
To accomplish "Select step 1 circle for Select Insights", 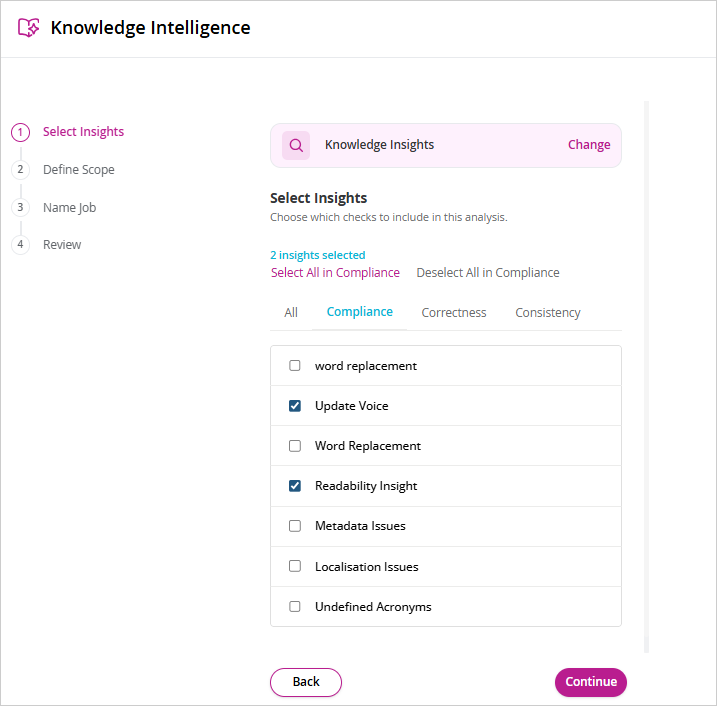I will click(20, 132).
